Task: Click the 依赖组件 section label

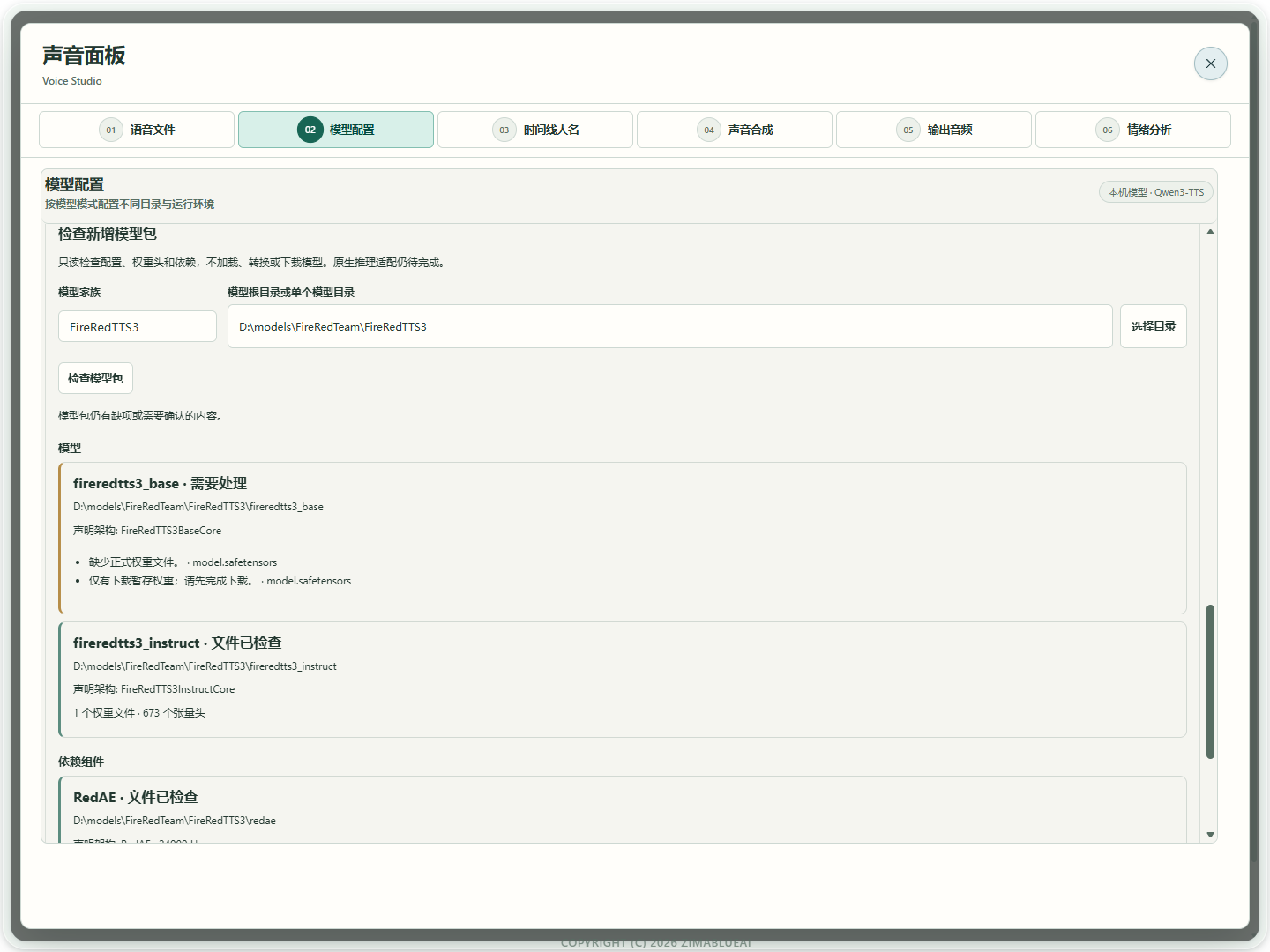Action: 81,762
